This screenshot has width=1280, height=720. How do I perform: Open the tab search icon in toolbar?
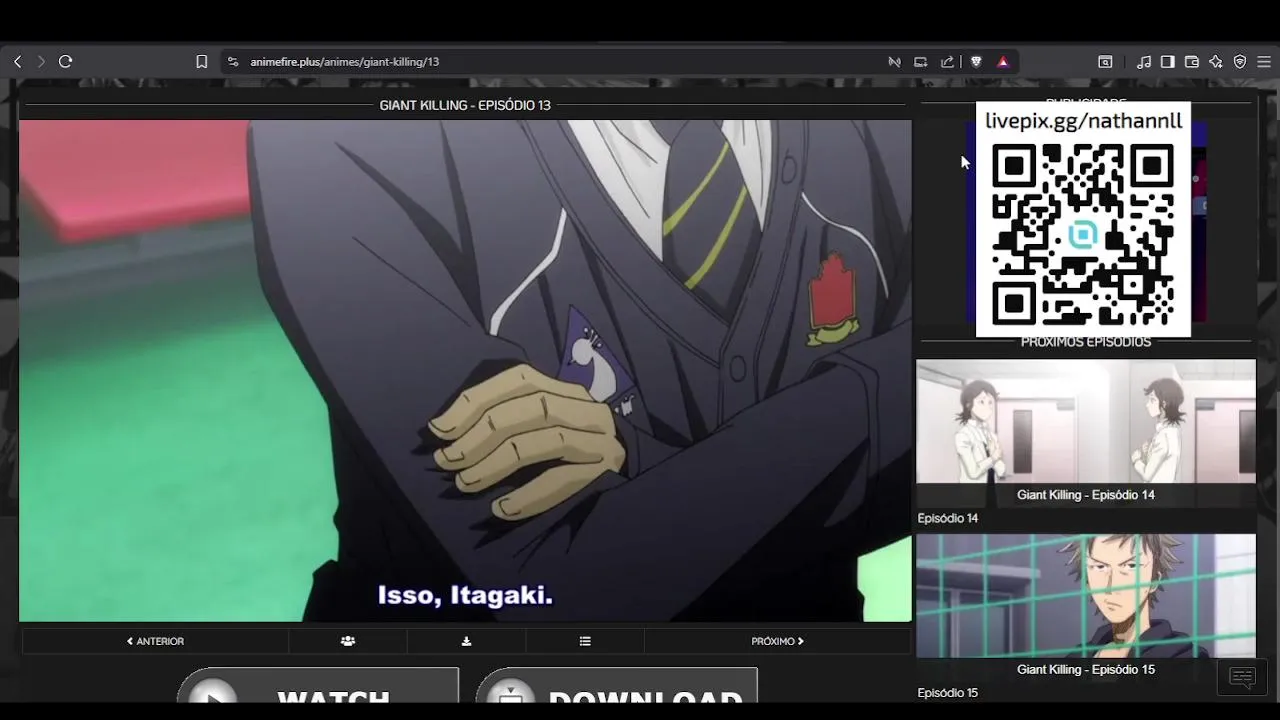(x=1105, y=62)
